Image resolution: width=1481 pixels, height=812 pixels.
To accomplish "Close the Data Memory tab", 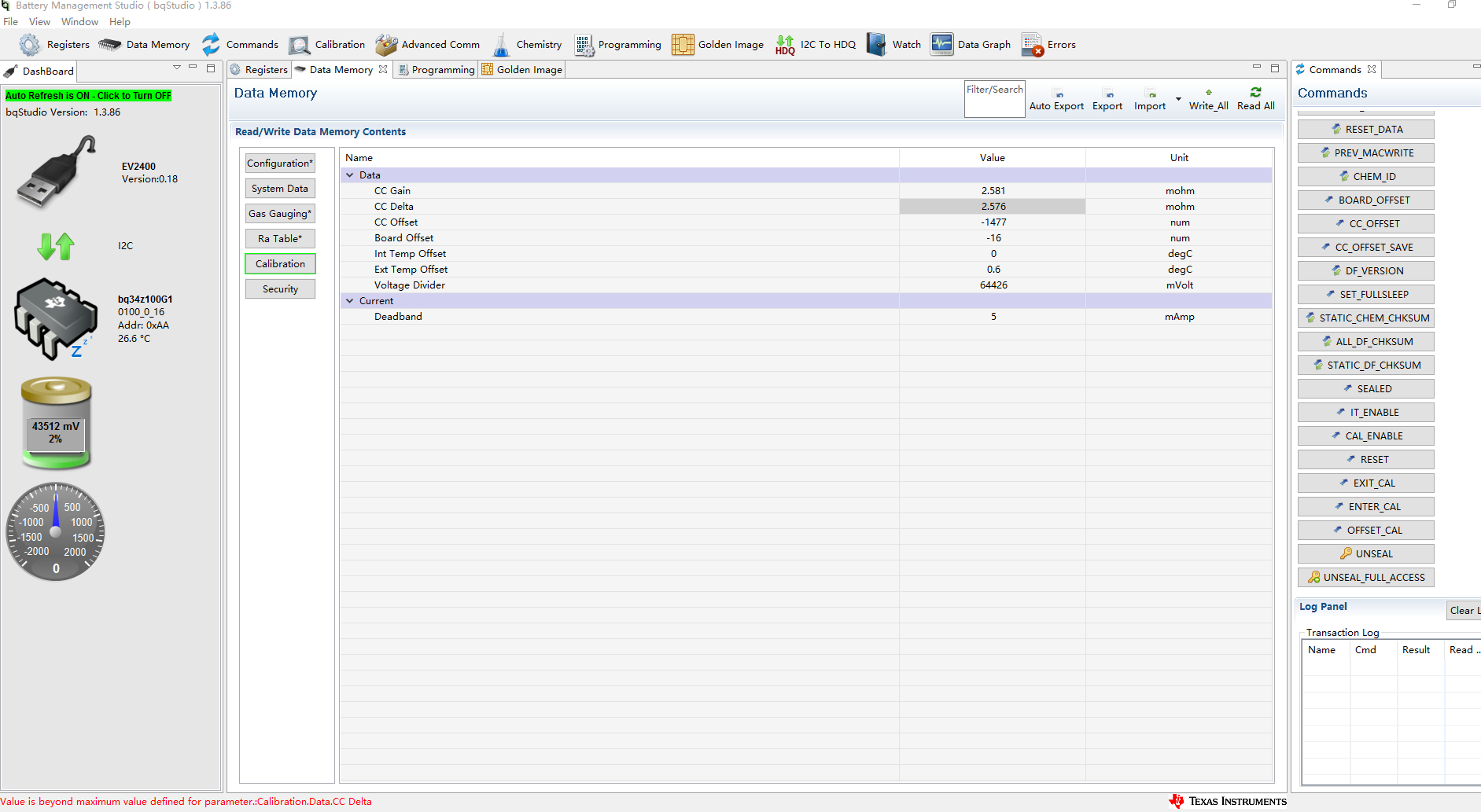I will [383, 69].
